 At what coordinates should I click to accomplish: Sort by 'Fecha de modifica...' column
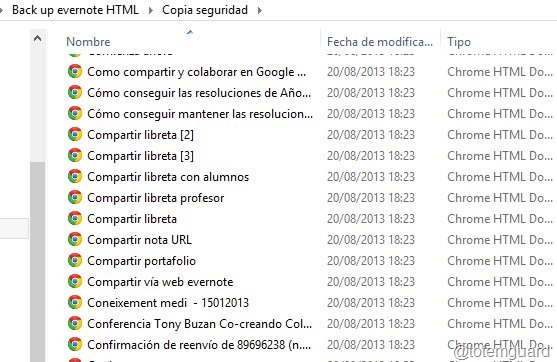click(x=380, y=42)
